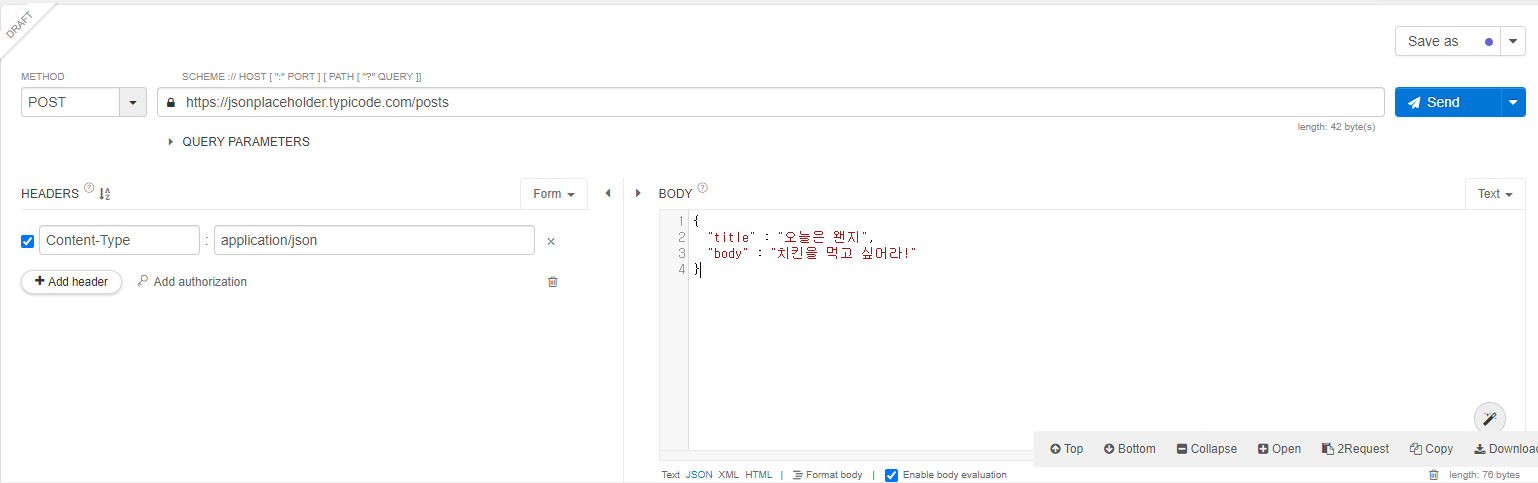
Task: Open the Send button dropdown arrow
Action: coord(1513,102)
